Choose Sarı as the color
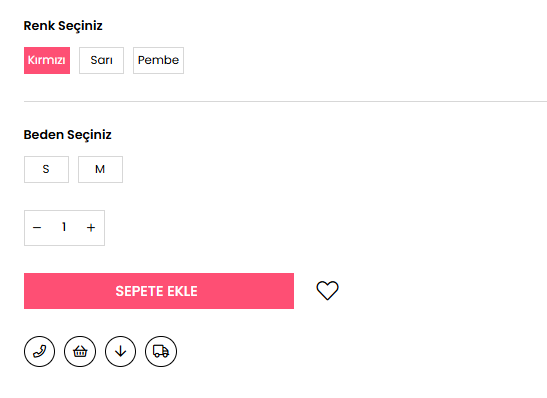This screenshot has width=547, height=398. pos(102,60)
